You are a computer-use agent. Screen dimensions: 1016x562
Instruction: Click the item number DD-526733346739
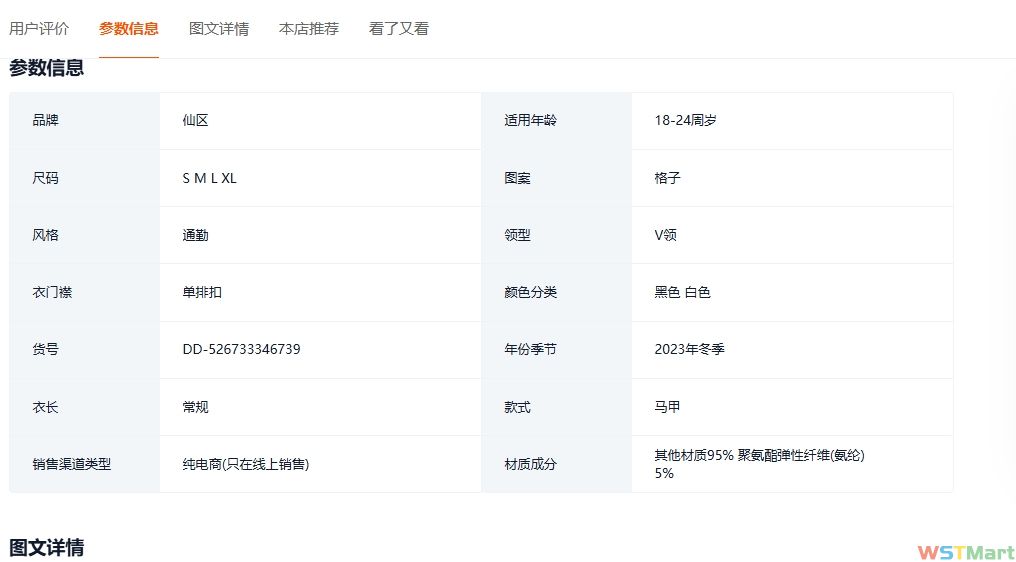point(241,350)
